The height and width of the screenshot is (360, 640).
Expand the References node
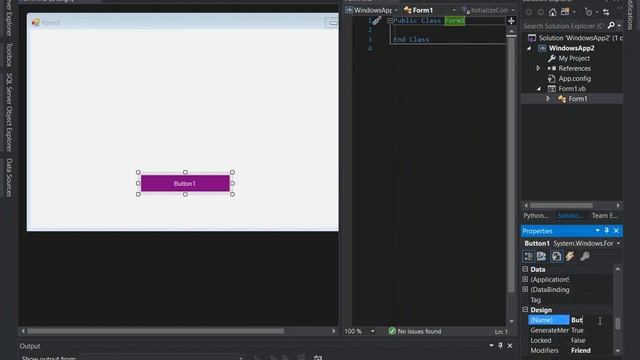(x=538, y=69)
